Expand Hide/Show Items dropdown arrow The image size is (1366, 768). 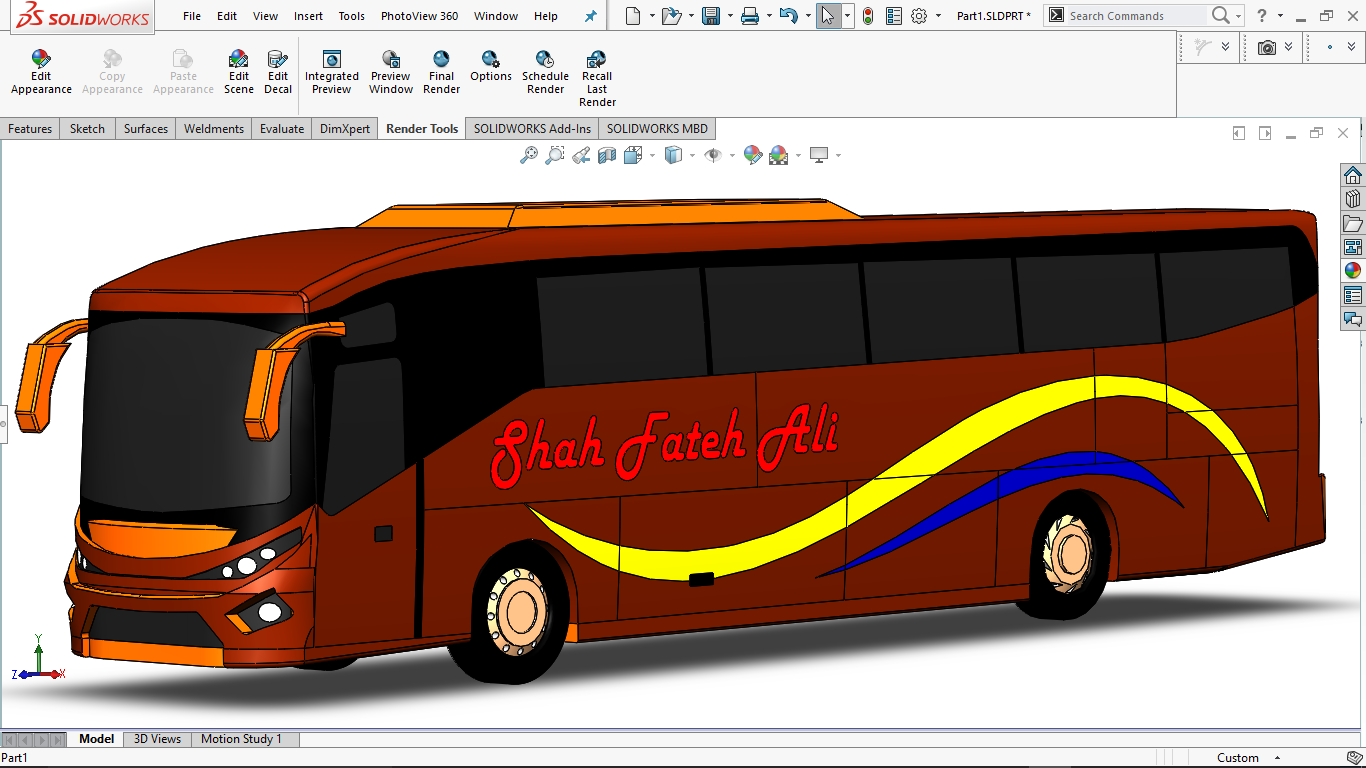coord(732,155)
